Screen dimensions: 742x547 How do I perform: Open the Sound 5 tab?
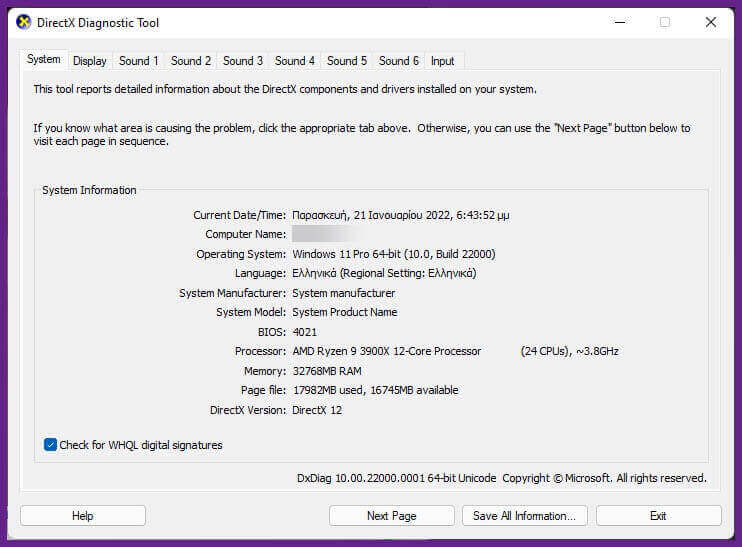click(347, 61)
